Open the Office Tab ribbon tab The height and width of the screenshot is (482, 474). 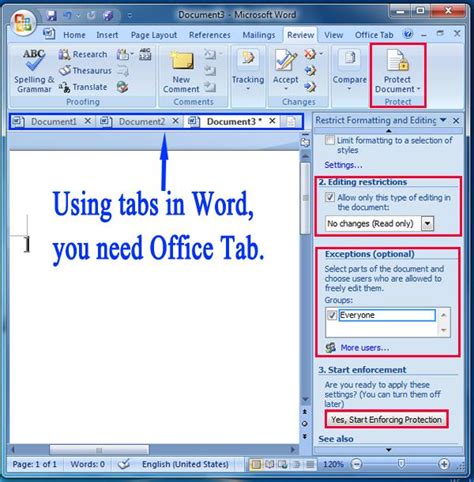[x=374, y=35]
